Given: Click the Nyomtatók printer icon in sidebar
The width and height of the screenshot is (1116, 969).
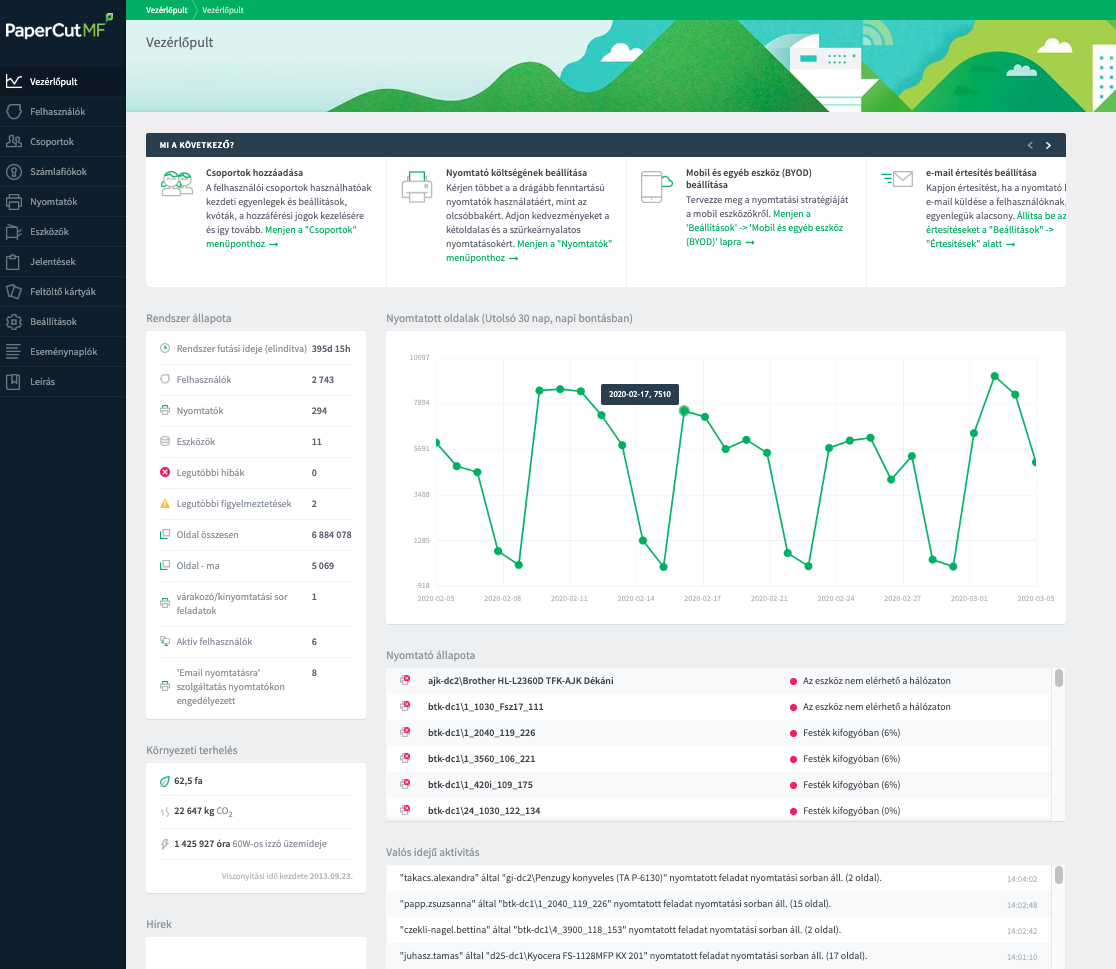Looking at the screenshot, I should click(13, 202).
